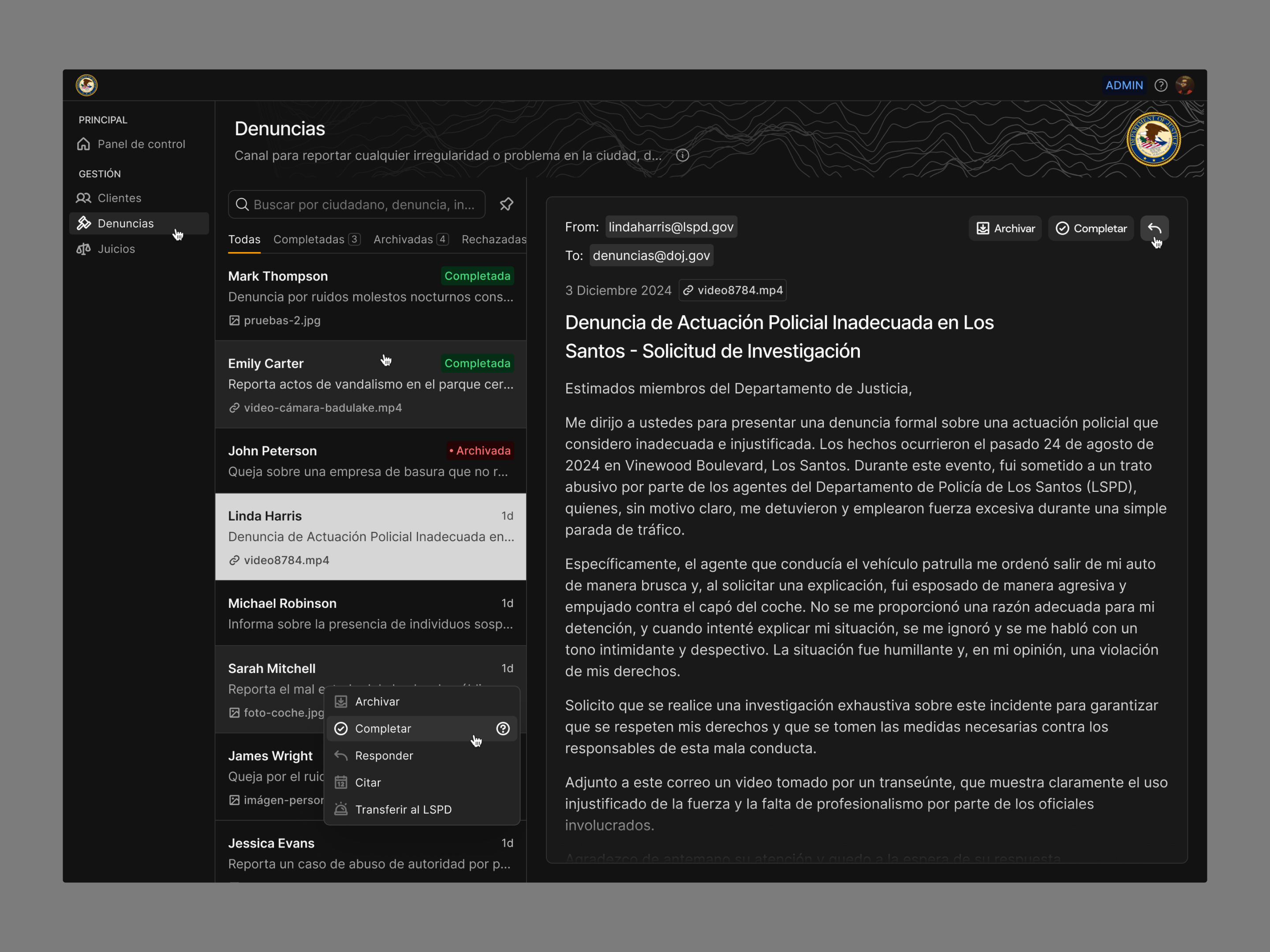Click the Completada badge on Mark Thompson

477,276
